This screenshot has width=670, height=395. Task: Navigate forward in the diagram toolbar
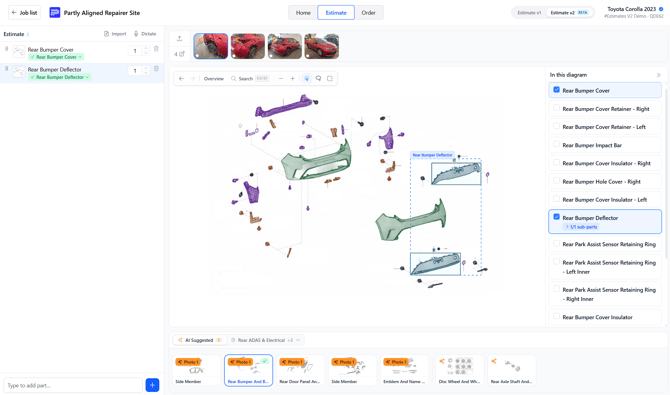(193, 79)
